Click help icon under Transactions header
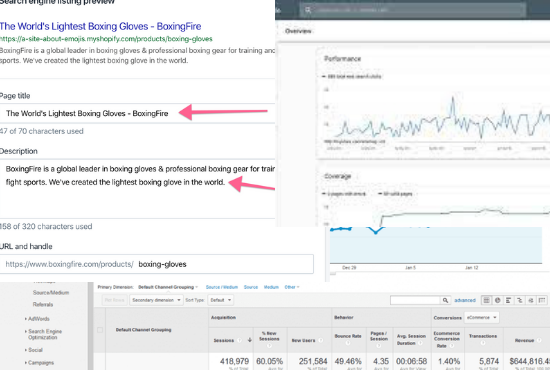Image resolution: width=550 pixels, height=370 pixels. pos(483,343)
